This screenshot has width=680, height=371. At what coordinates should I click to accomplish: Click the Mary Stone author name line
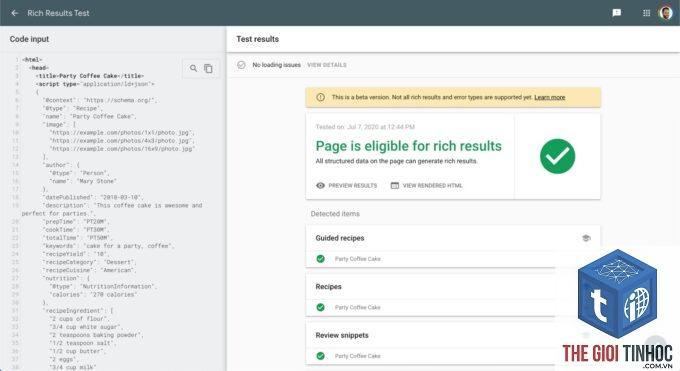83,181
